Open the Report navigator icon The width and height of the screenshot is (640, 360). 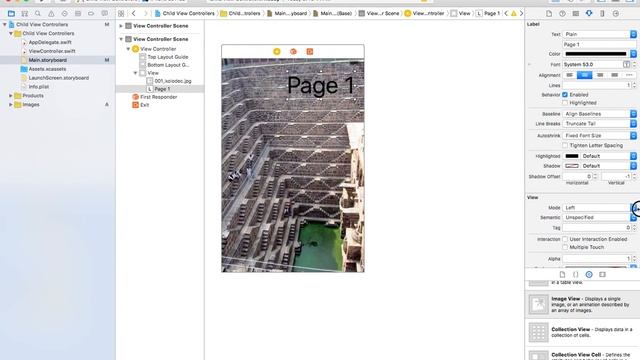click(104, 13)
